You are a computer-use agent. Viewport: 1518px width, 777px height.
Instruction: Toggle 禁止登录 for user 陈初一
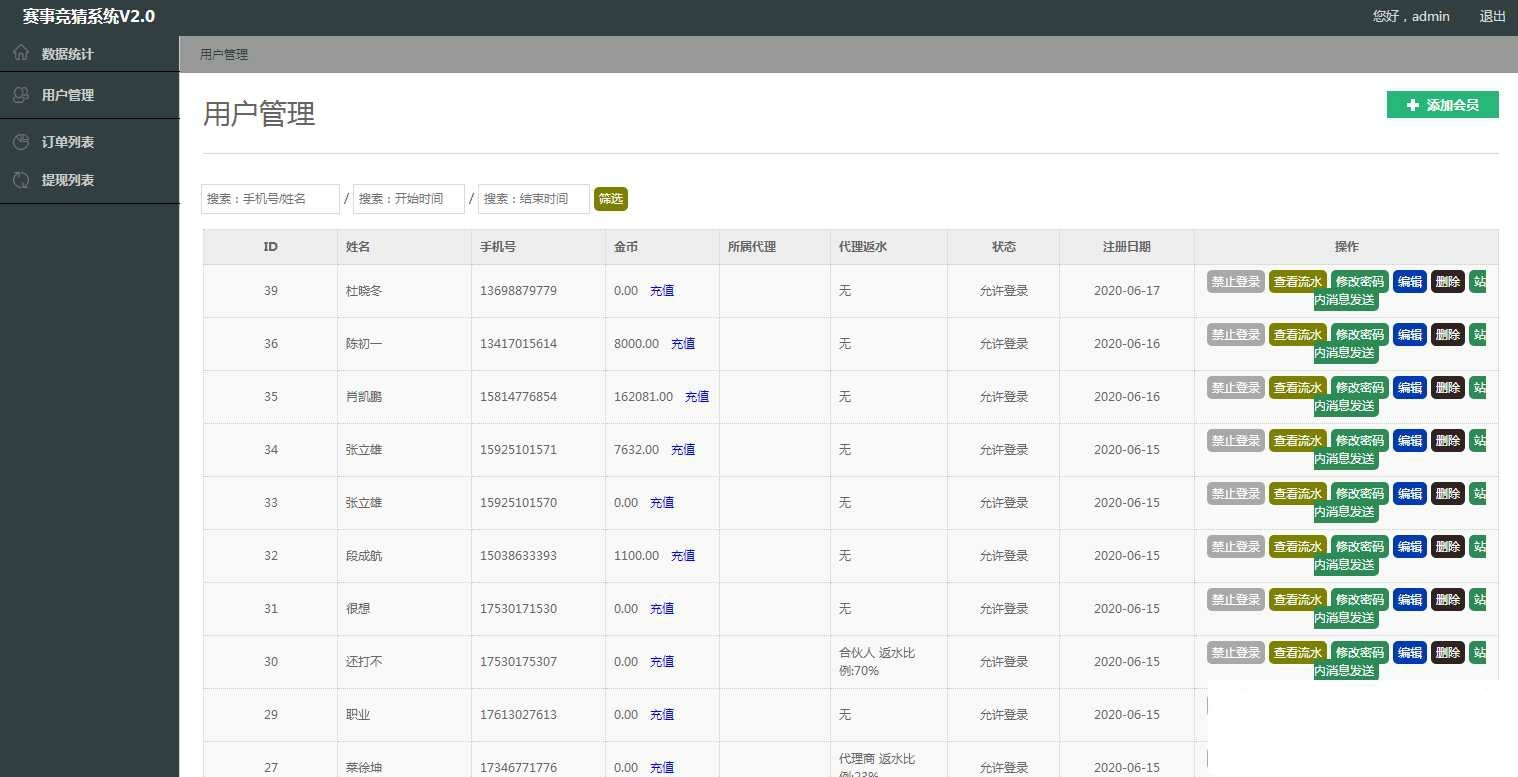[1235, 335]
